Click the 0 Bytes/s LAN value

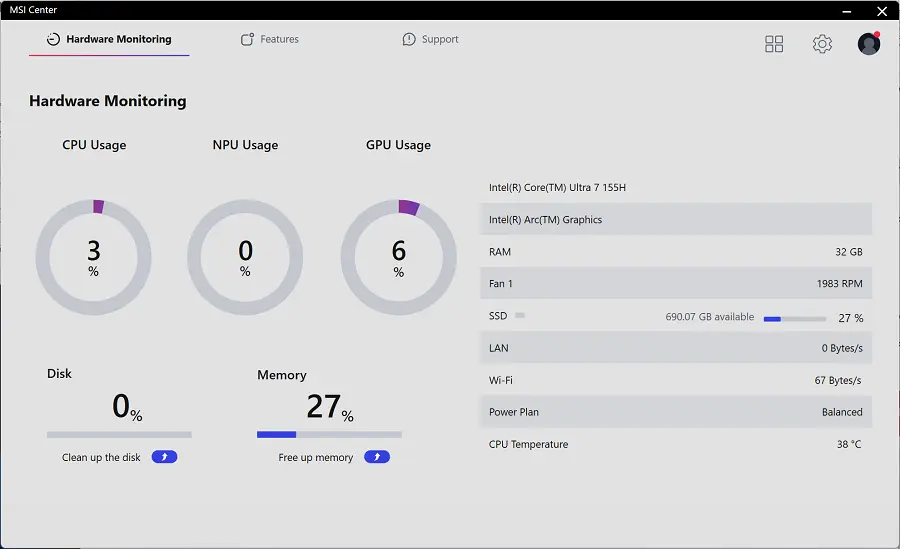842,348
